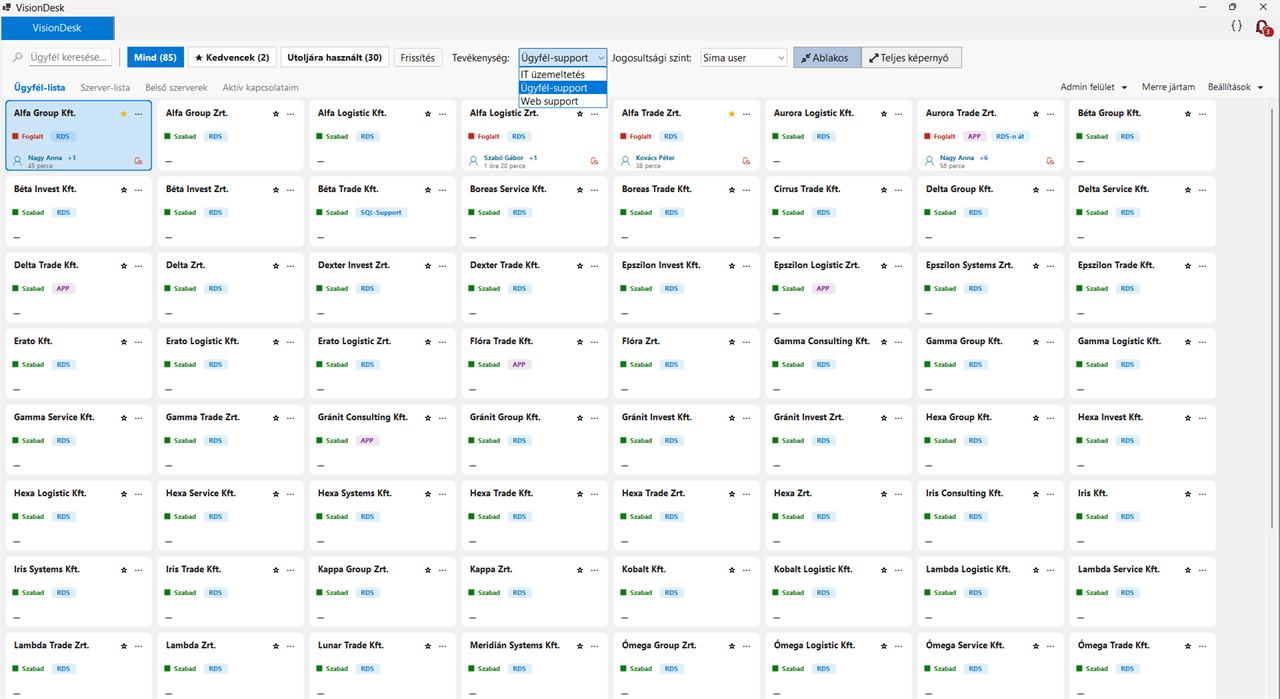
Task: Toggle favorite star on Aurora Logistic Kft.
Action: (x=884, y=114)
